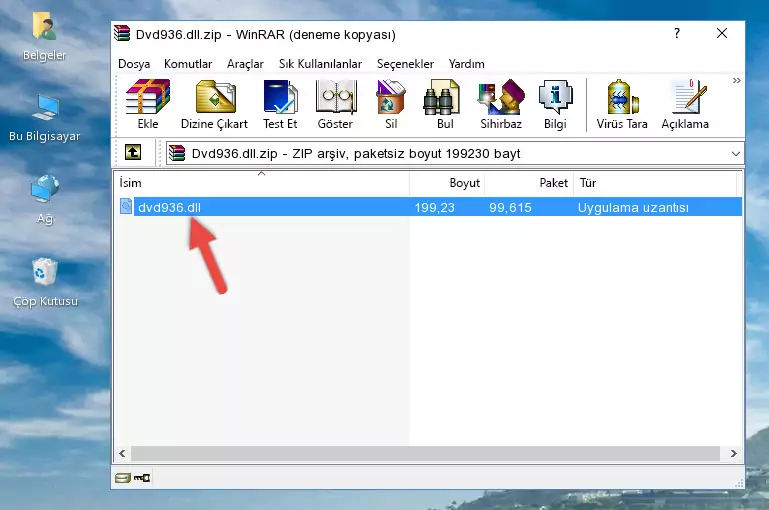The height and width of the screenshot is (510, 769).
Task: Select the Ağ network desktop icon
Action: click(45, 199)
